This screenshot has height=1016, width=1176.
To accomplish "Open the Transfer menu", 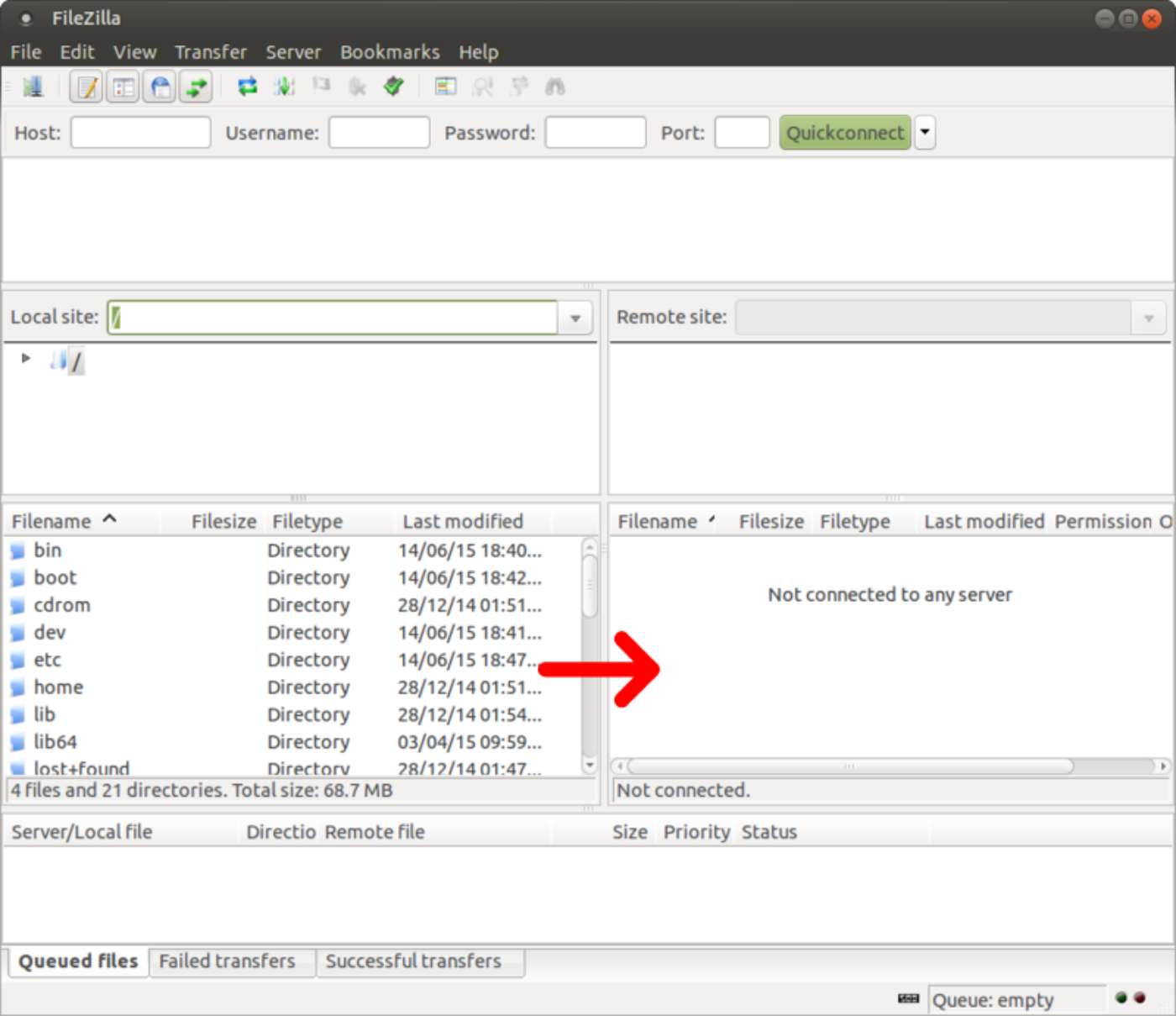I will tap(211, 52).
